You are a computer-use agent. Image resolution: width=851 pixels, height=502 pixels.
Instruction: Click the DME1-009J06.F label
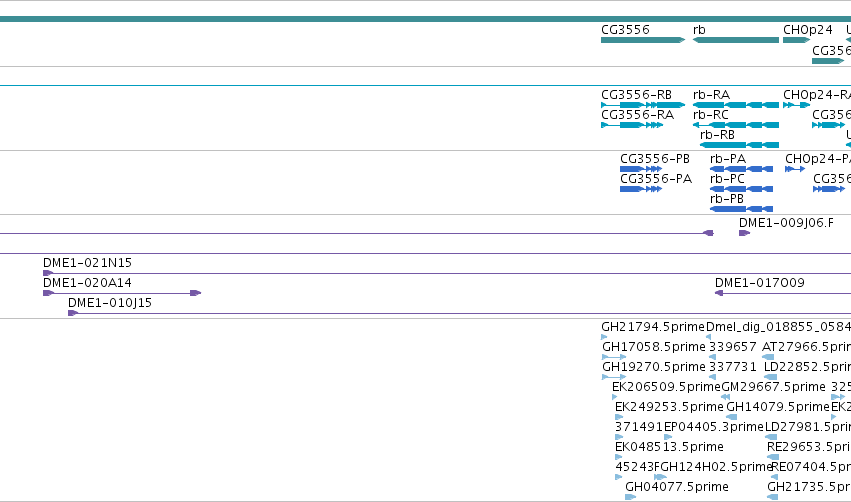coord(786,223)
